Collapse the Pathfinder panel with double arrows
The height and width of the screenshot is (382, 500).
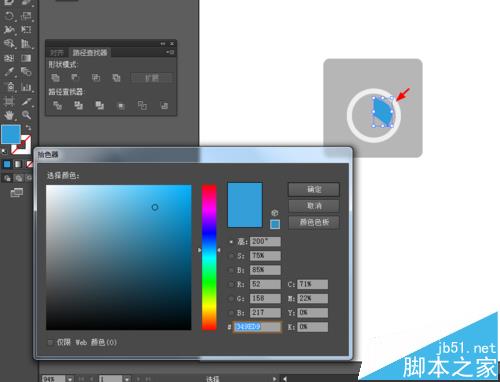tap(162, 44)
